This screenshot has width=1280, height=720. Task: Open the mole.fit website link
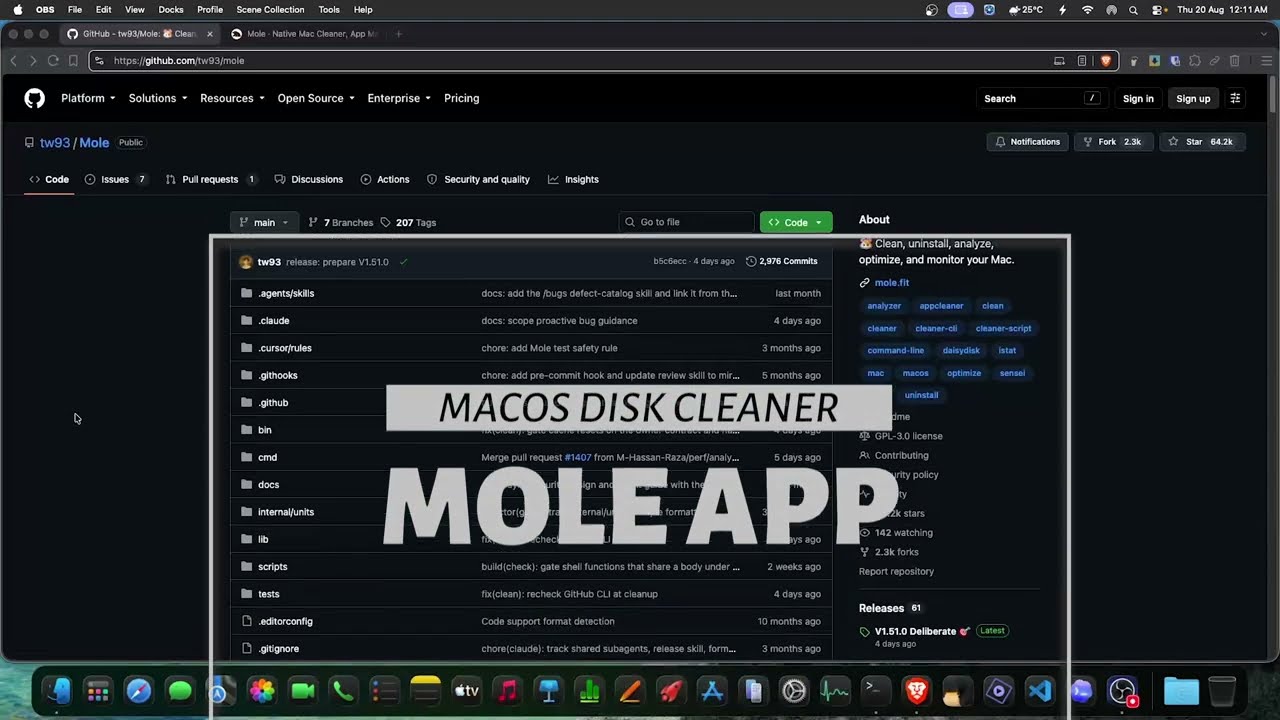coord(892,283)
